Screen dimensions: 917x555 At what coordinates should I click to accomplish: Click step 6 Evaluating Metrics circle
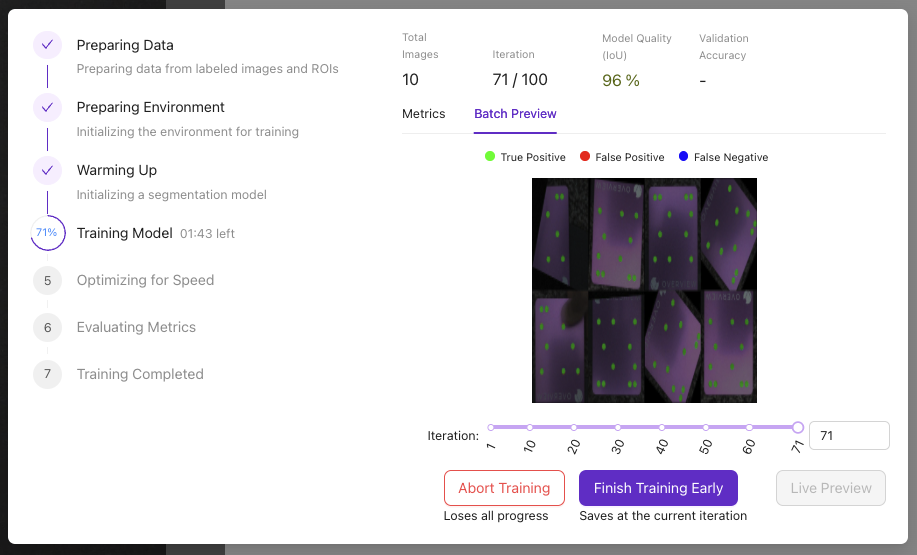point(47,327)
